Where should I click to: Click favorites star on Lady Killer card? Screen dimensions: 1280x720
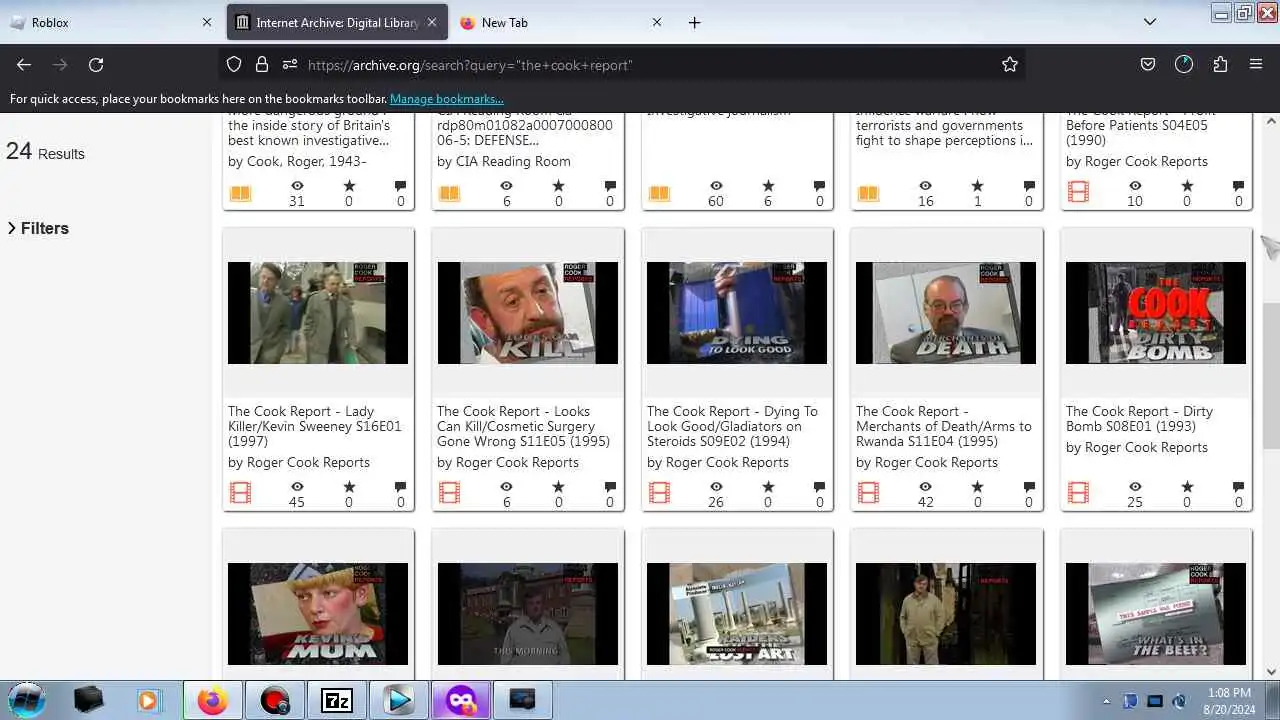[x=349, y=487]
